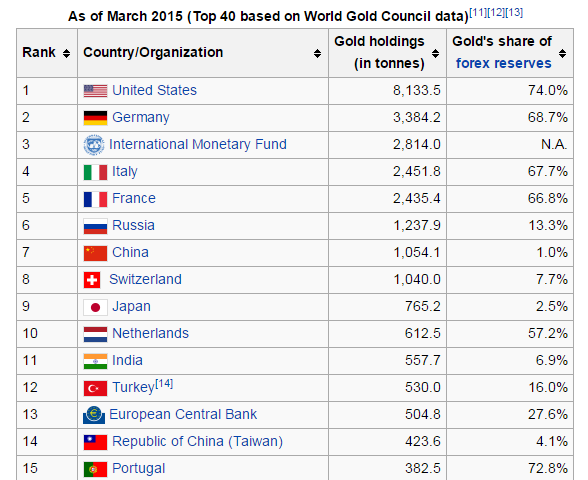The image size is (588, 480).
Task: Open the Switzerland link
Action: [x=145, y=279]
